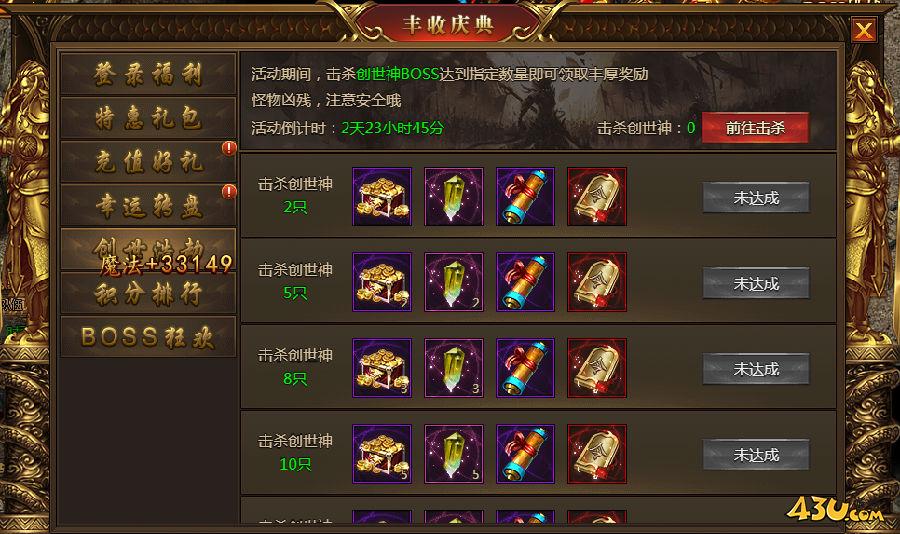Close the 丰收庆典 window

[x=864, y=30]
